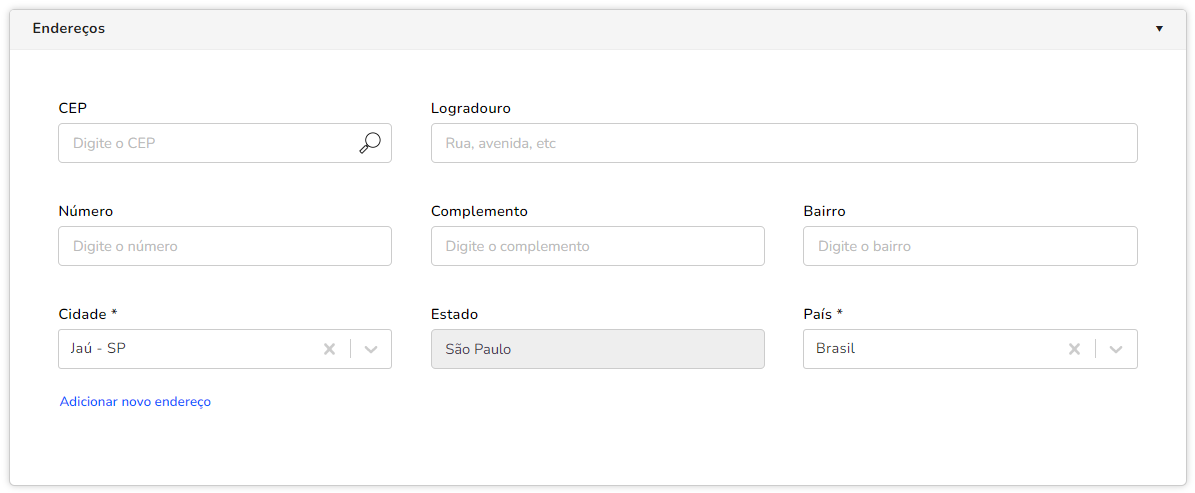This screenshot has height=493, width=1195.
Task: Focus the Número input field
Action: [x=225, y=246]
